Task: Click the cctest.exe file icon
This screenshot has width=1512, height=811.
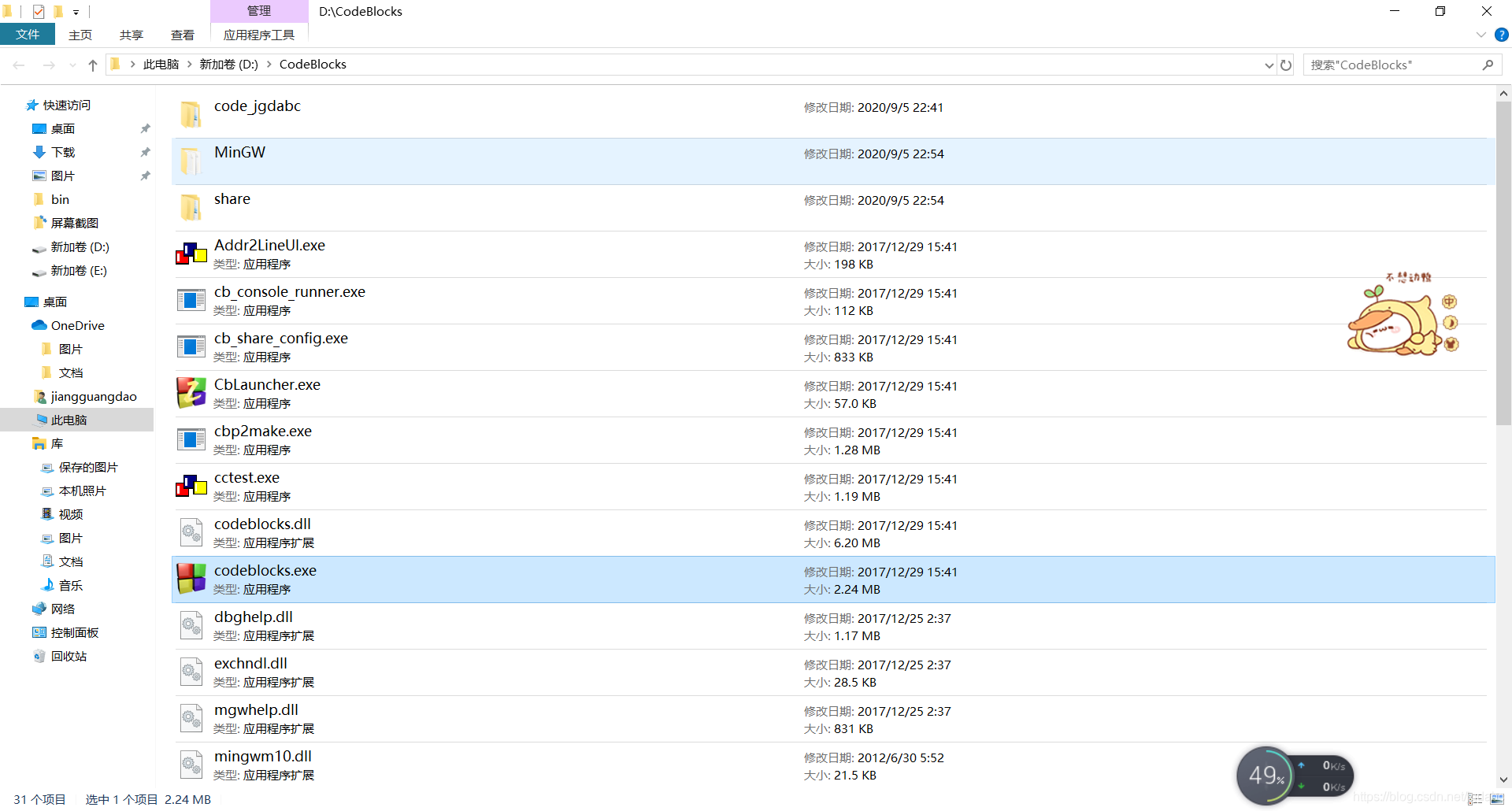Action: 191,486
